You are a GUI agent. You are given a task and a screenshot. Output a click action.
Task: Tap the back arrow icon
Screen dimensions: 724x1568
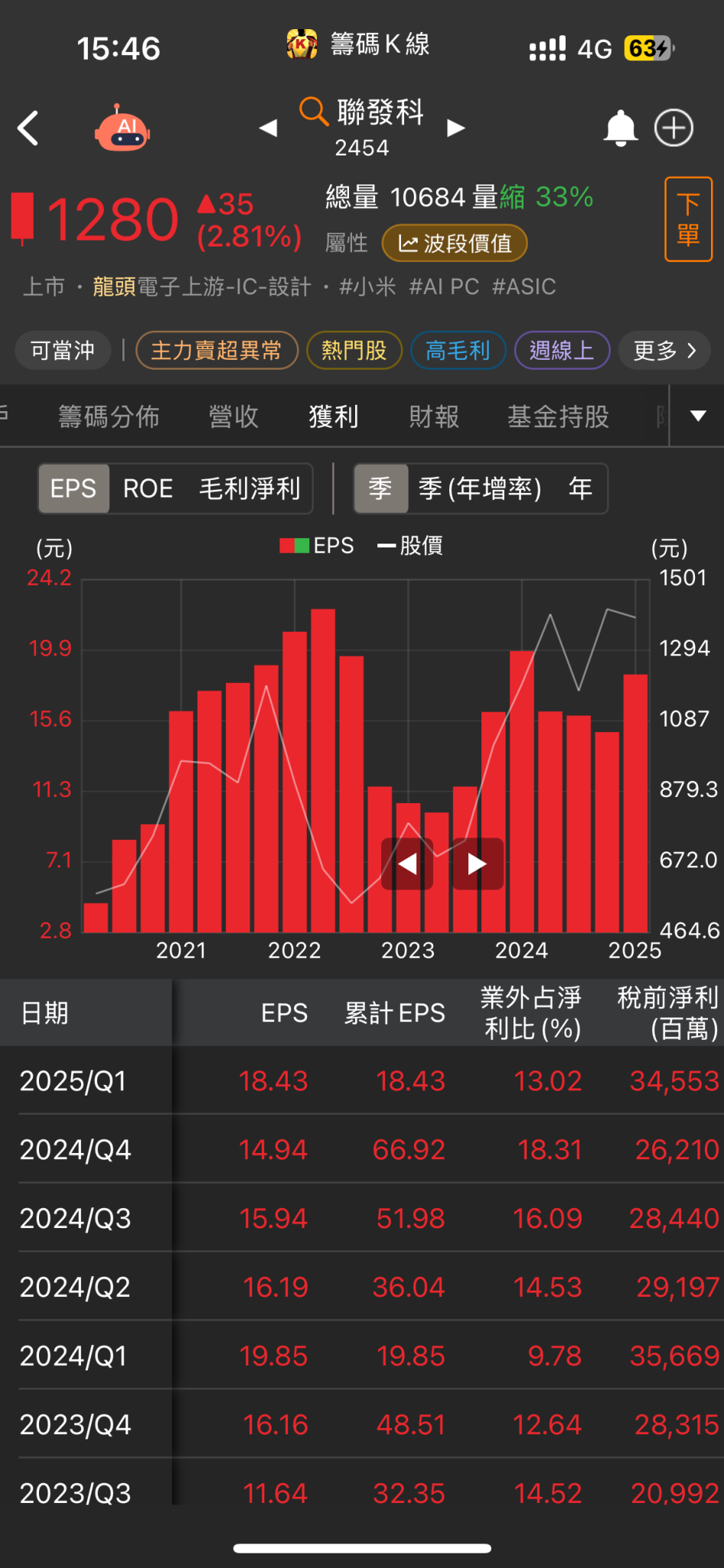click(x=28, y=128)
